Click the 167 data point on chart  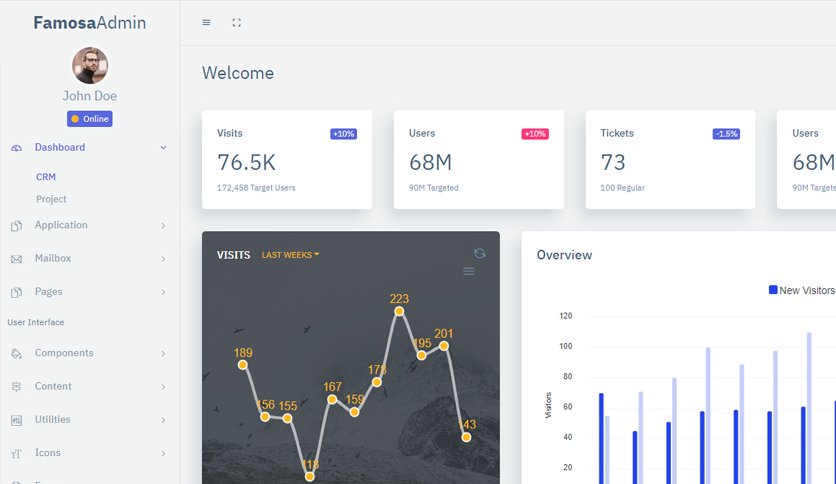click(x=332, y=399)
